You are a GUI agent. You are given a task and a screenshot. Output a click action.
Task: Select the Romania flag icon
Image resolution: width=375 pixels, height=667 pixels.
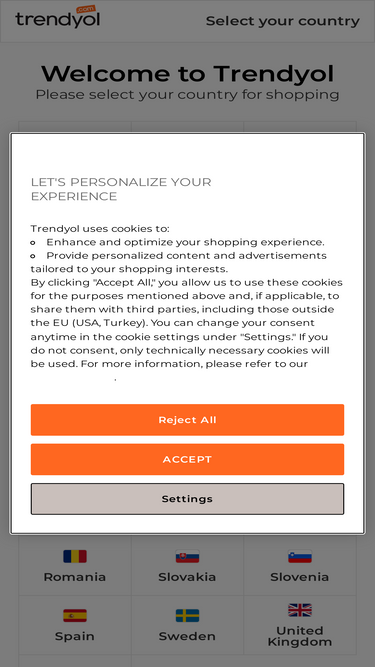[x=75, y=556]
